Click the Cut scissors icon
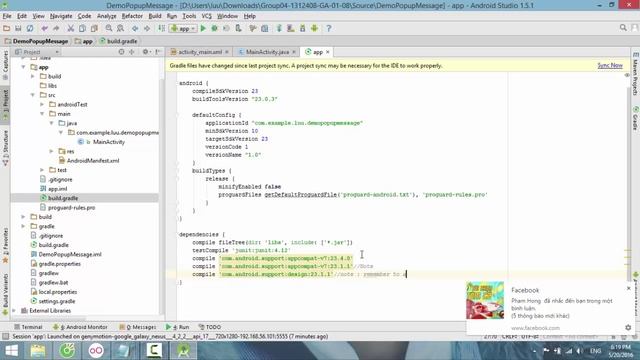Screen dimensions: 640x360 [x=71, y=28]
